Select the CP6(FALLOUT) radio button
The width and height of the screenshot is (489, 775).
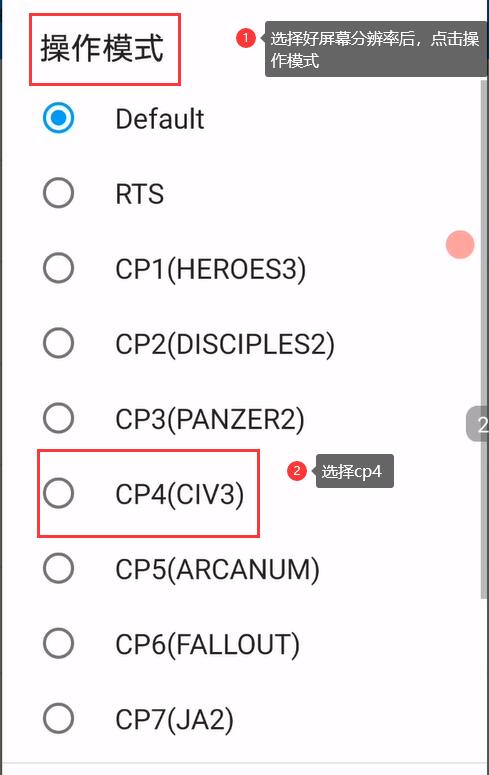pos(58,644)
